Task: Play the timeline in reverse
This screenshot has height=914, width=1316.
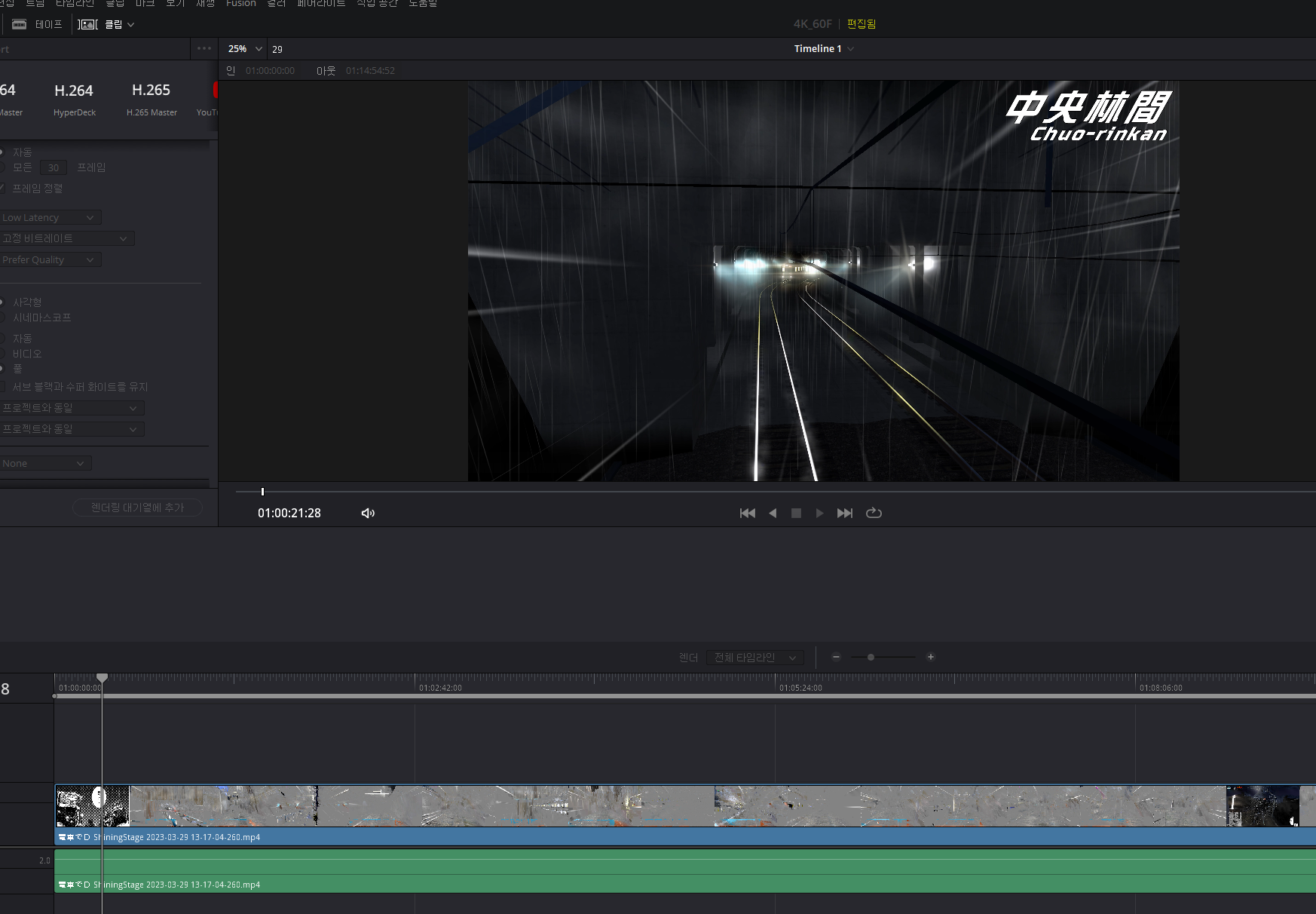Action: (x=773, y=513)
